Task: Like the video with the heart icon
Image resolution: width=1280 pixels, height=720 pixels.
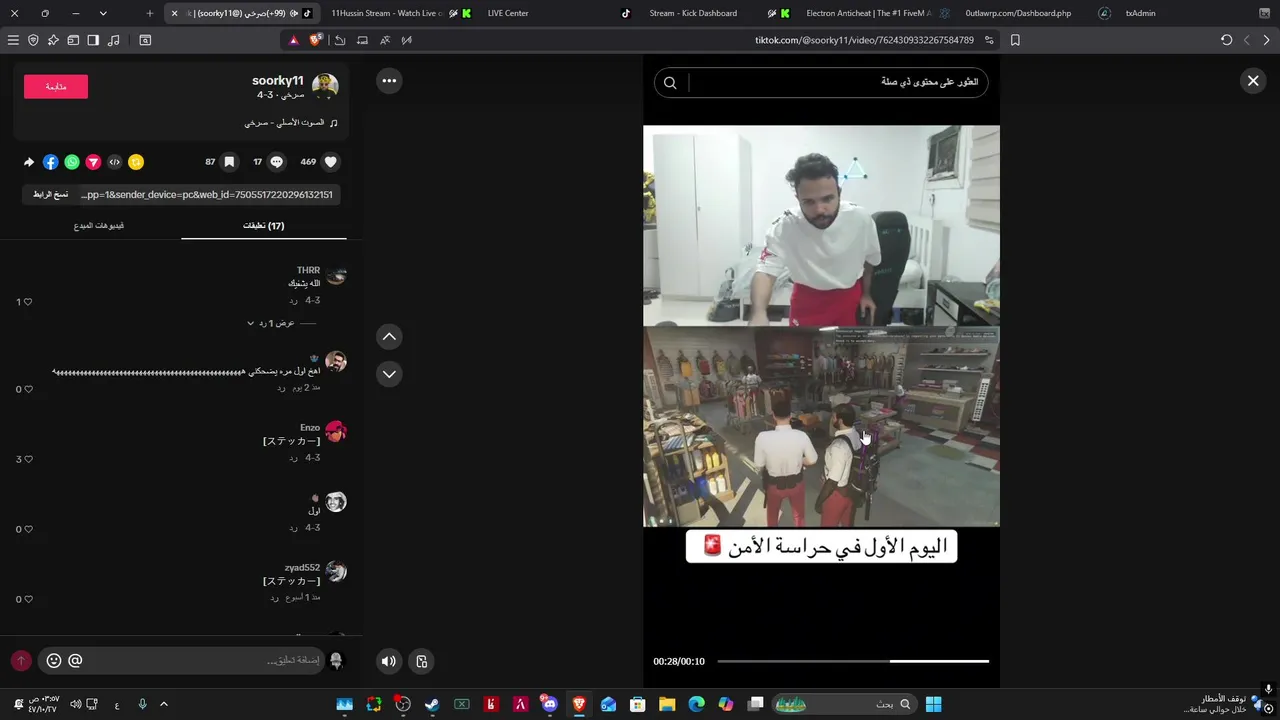Action: [331, 162]
